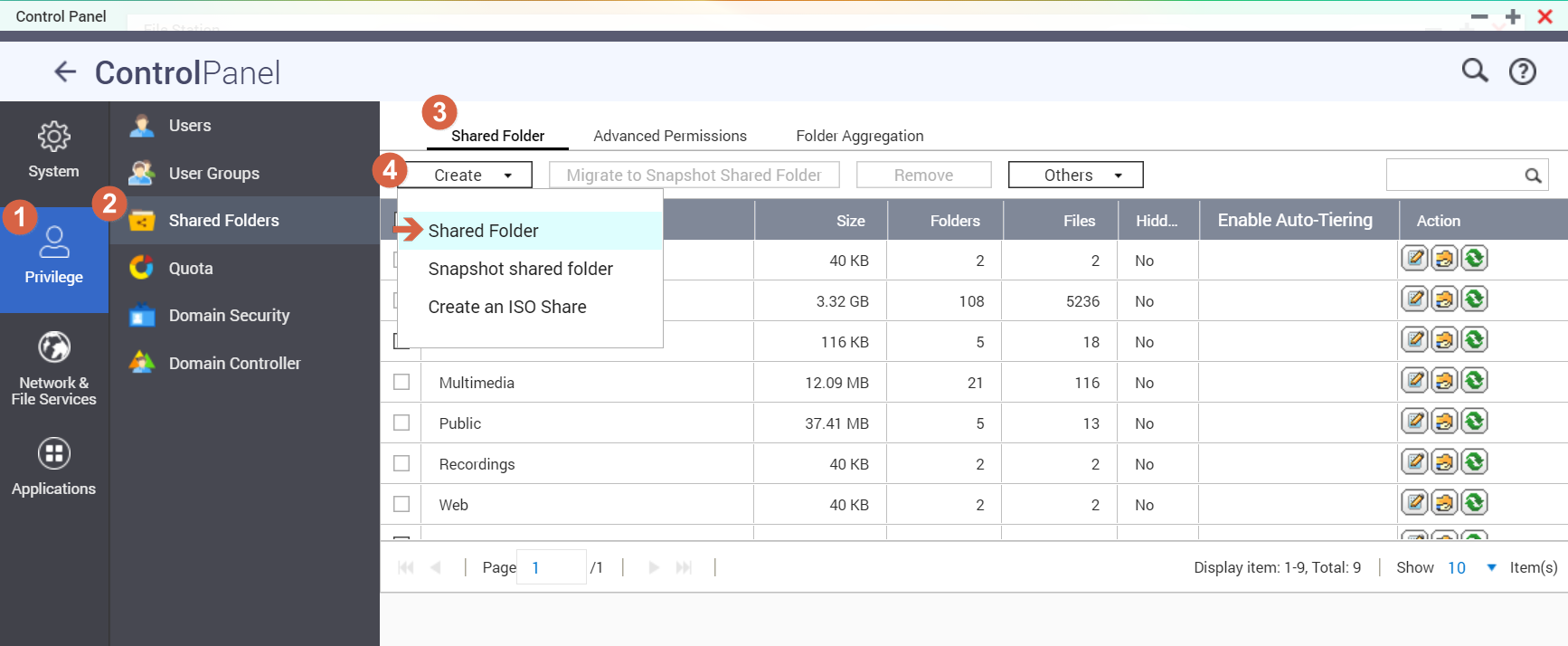Open the Create dropdown button
This screenshot has height=646, width=1568.
pyautogui.click(x=470, y=175)
